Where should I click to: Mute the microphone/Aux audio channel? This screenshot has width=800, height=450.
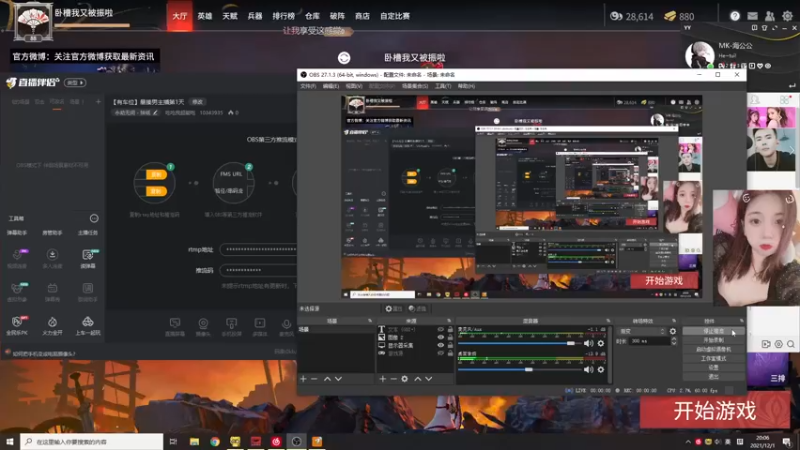click(588, 343)
